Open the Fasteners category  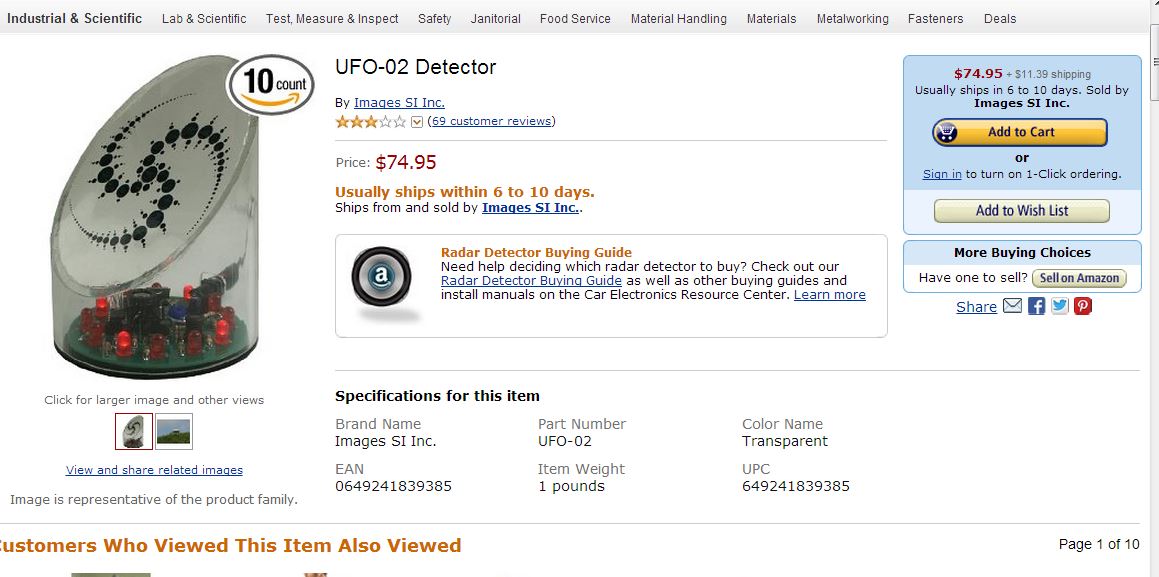click(x=935, y=19)
